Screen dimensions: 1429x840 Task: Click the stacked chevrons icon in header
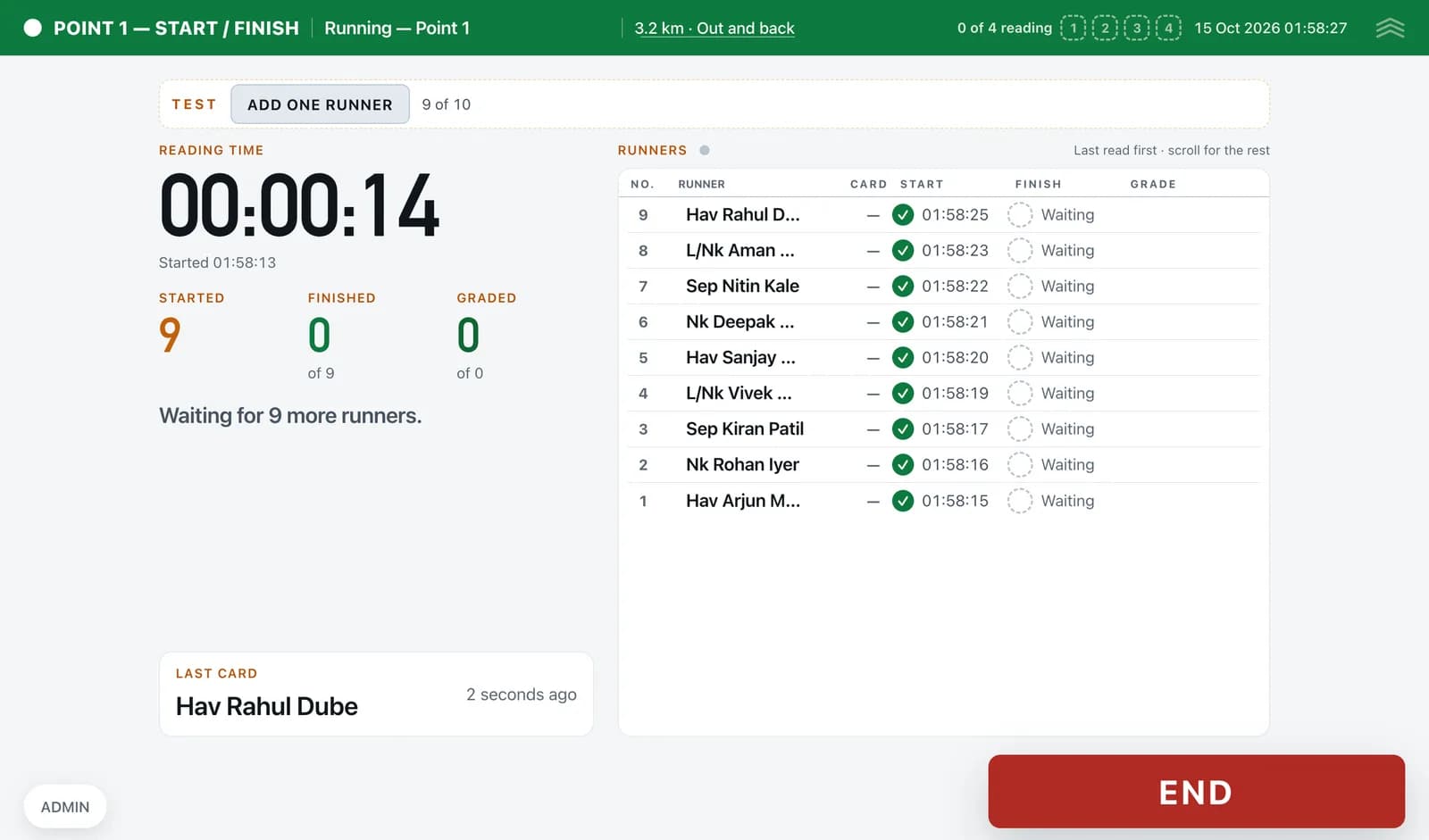click(x=1390, y=28)
